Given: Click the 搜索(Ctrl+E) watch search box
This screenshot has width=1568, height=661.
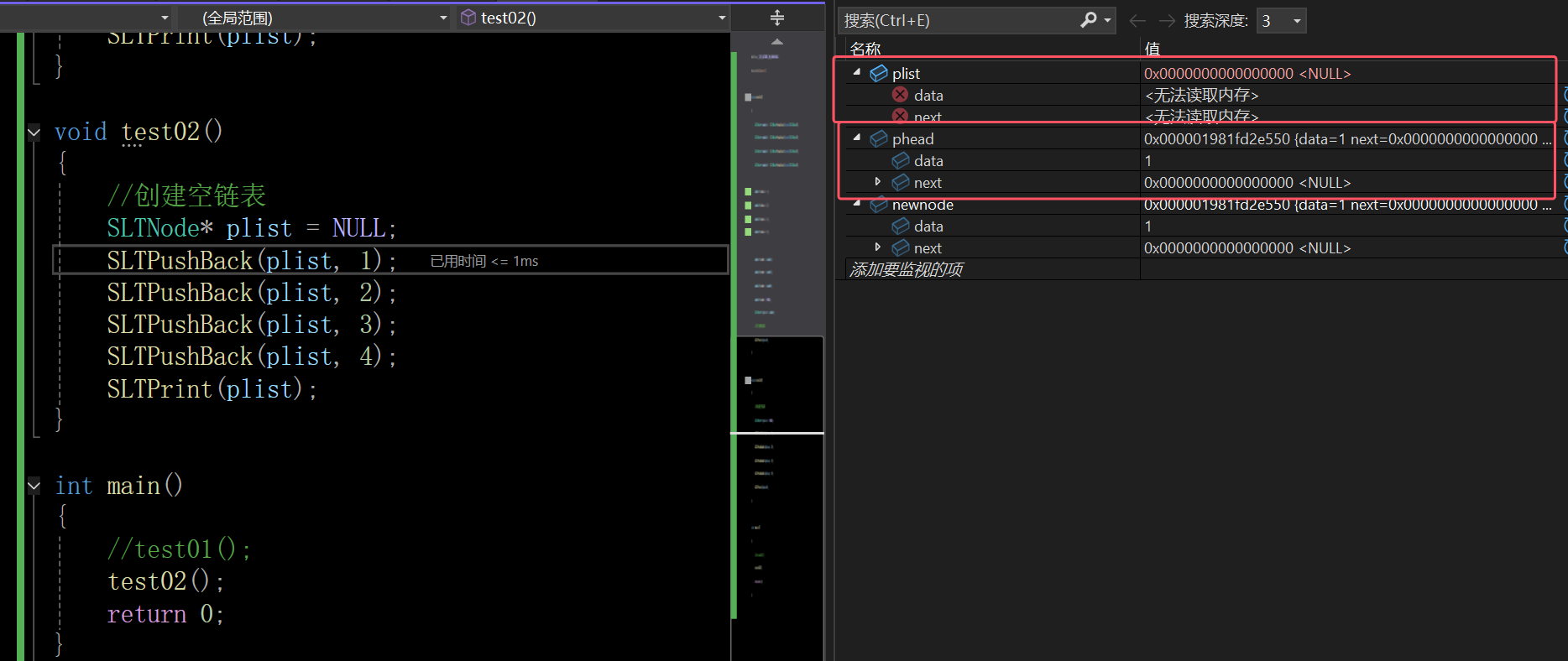Looking at the screenshot, I should pyautogui.click(x=959, y=20).
